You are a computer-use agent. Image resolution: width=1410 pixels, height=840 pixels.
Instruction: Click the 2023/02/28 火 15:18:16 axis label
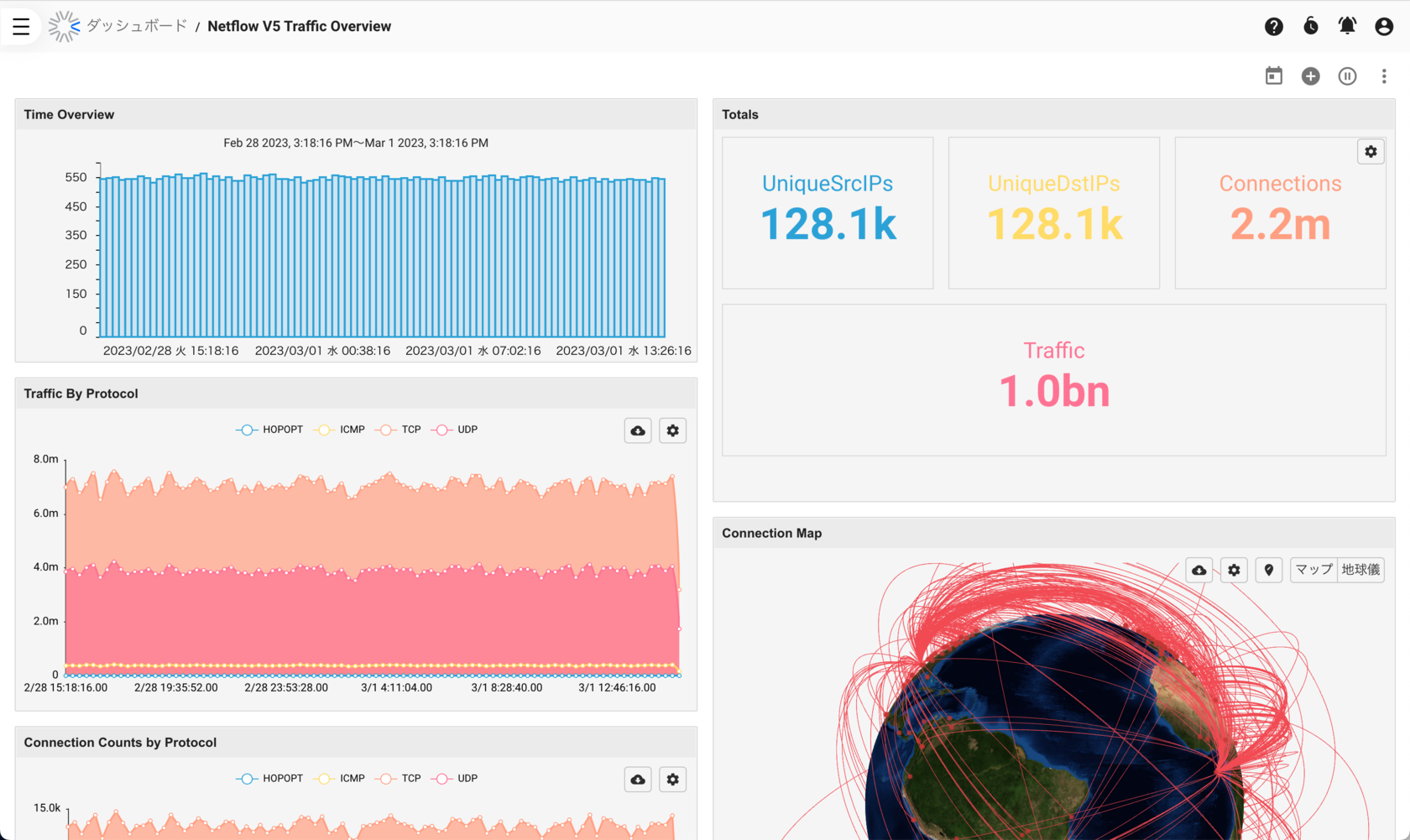click(171, 351)
